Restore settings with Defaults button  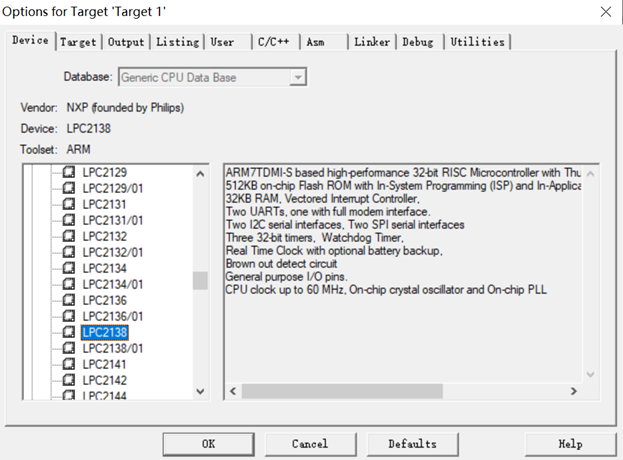pos(412,444)
